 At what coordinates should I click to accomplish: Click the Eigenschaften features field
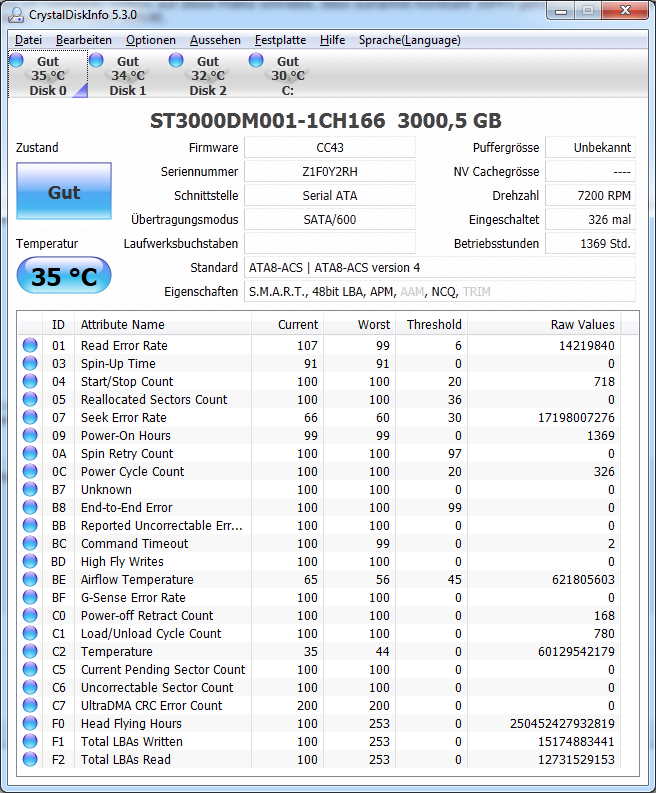(440, 292)
